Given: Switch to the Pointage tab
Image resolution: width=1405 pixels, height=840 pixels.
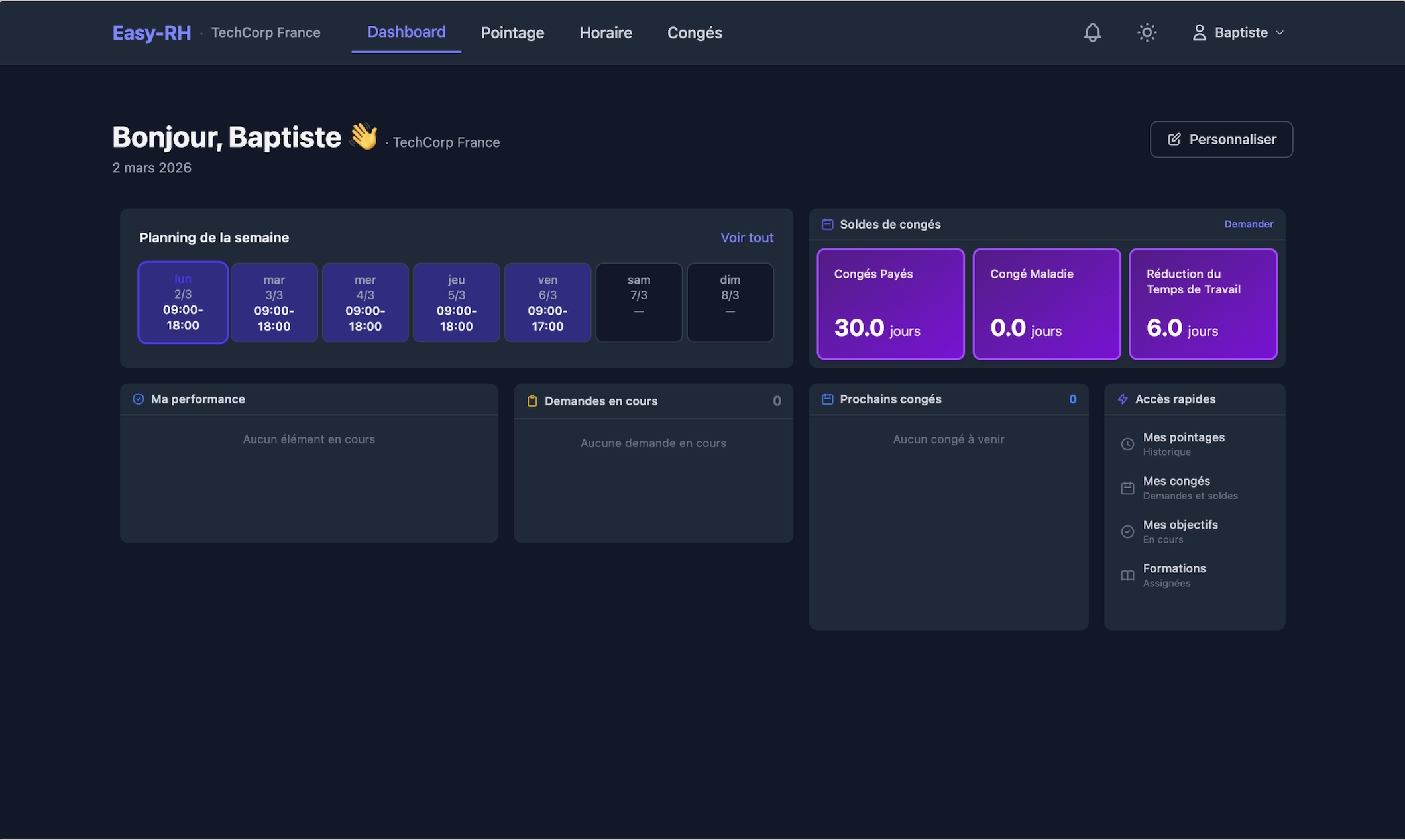Looking at the screenshot, I should click(512, 32).
